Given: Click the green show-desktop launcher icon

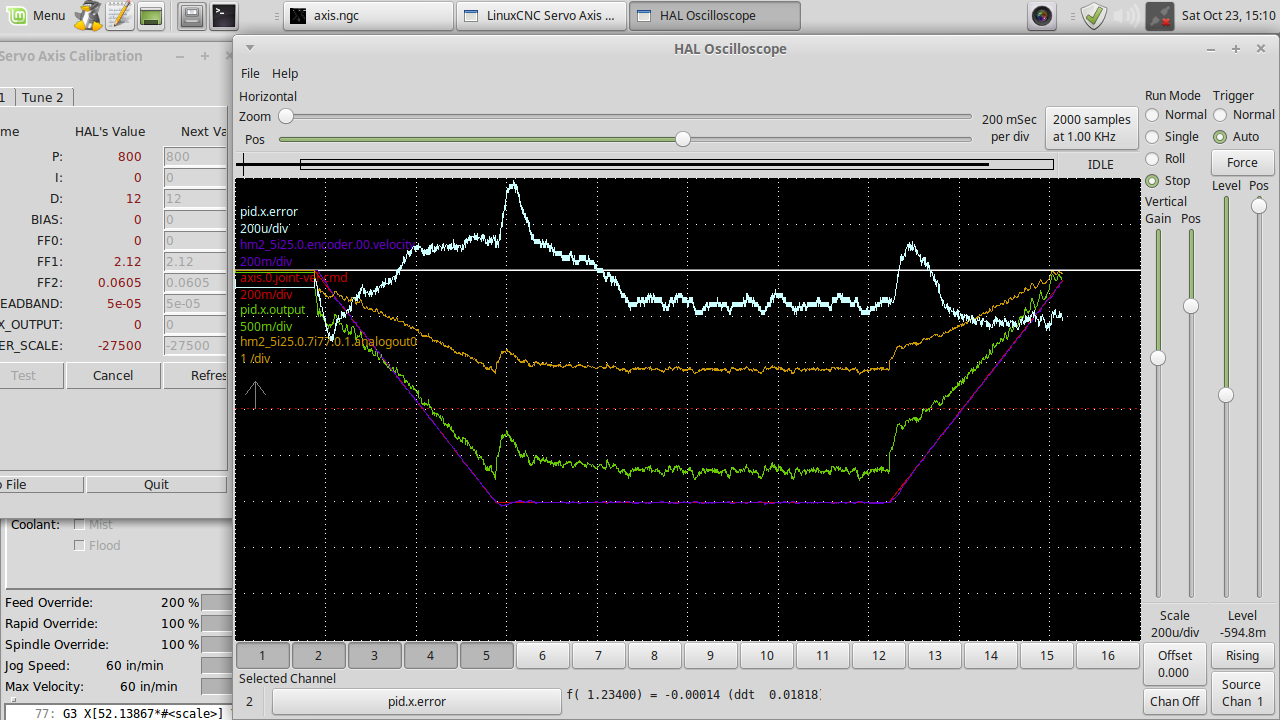Looking at the screenshot, I should (151, 15).
